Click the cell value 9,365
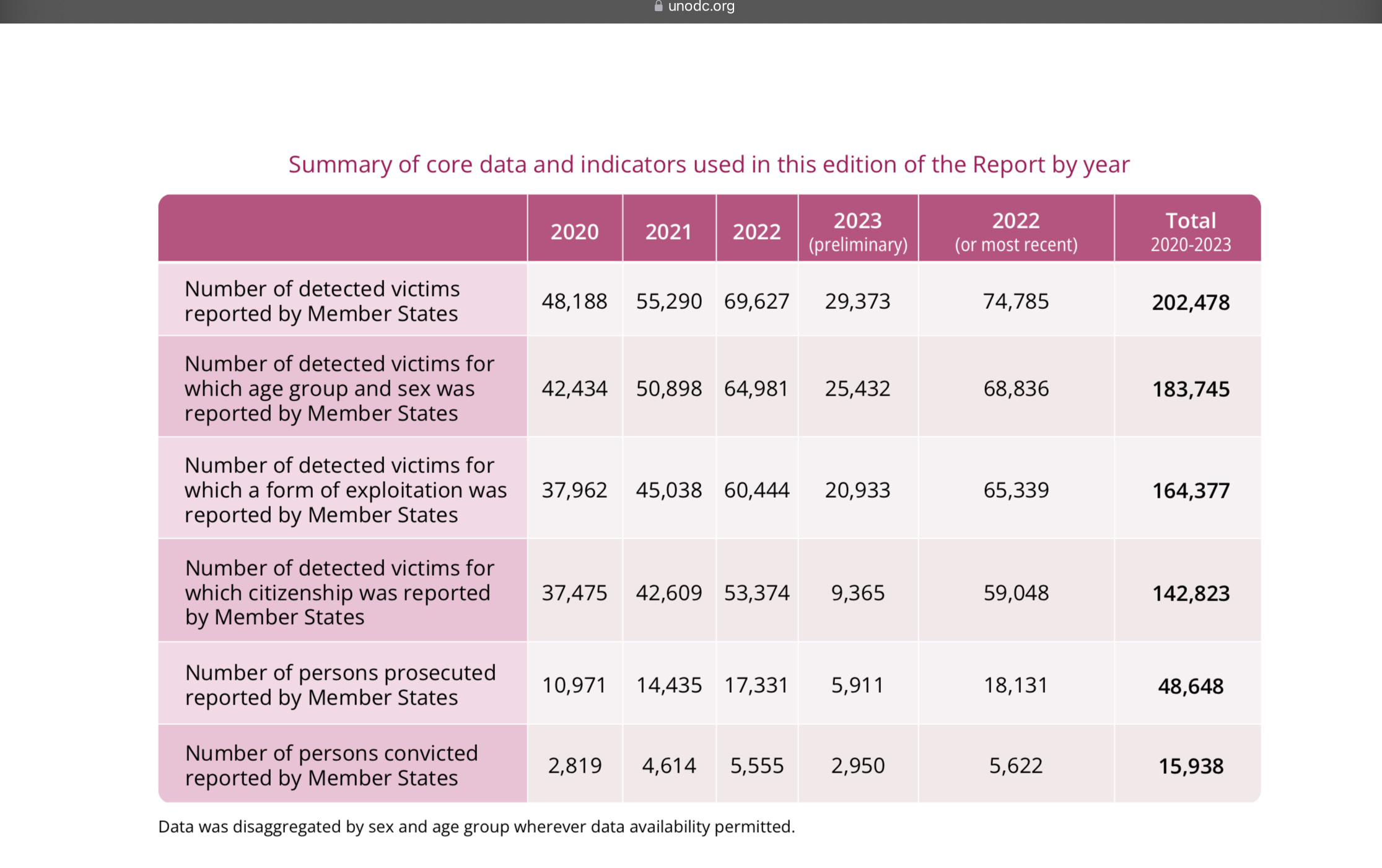Viewport: 1382px width, 868px height. [x=858, y=593]
